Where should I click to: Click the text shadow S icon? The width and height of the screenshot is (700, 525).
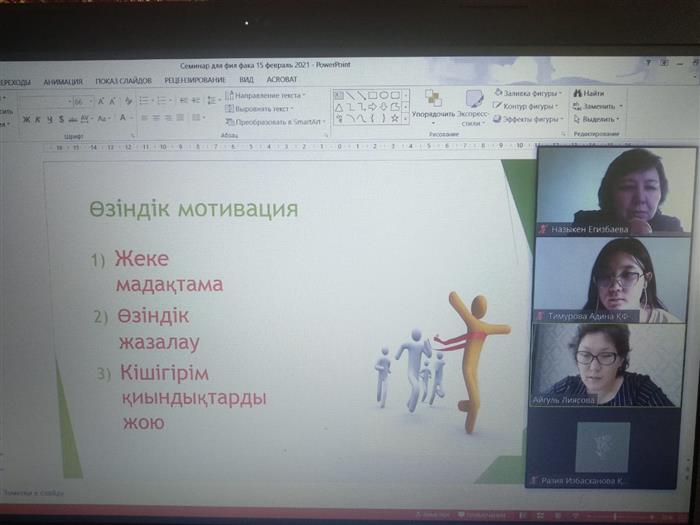[x=59, y=119]
